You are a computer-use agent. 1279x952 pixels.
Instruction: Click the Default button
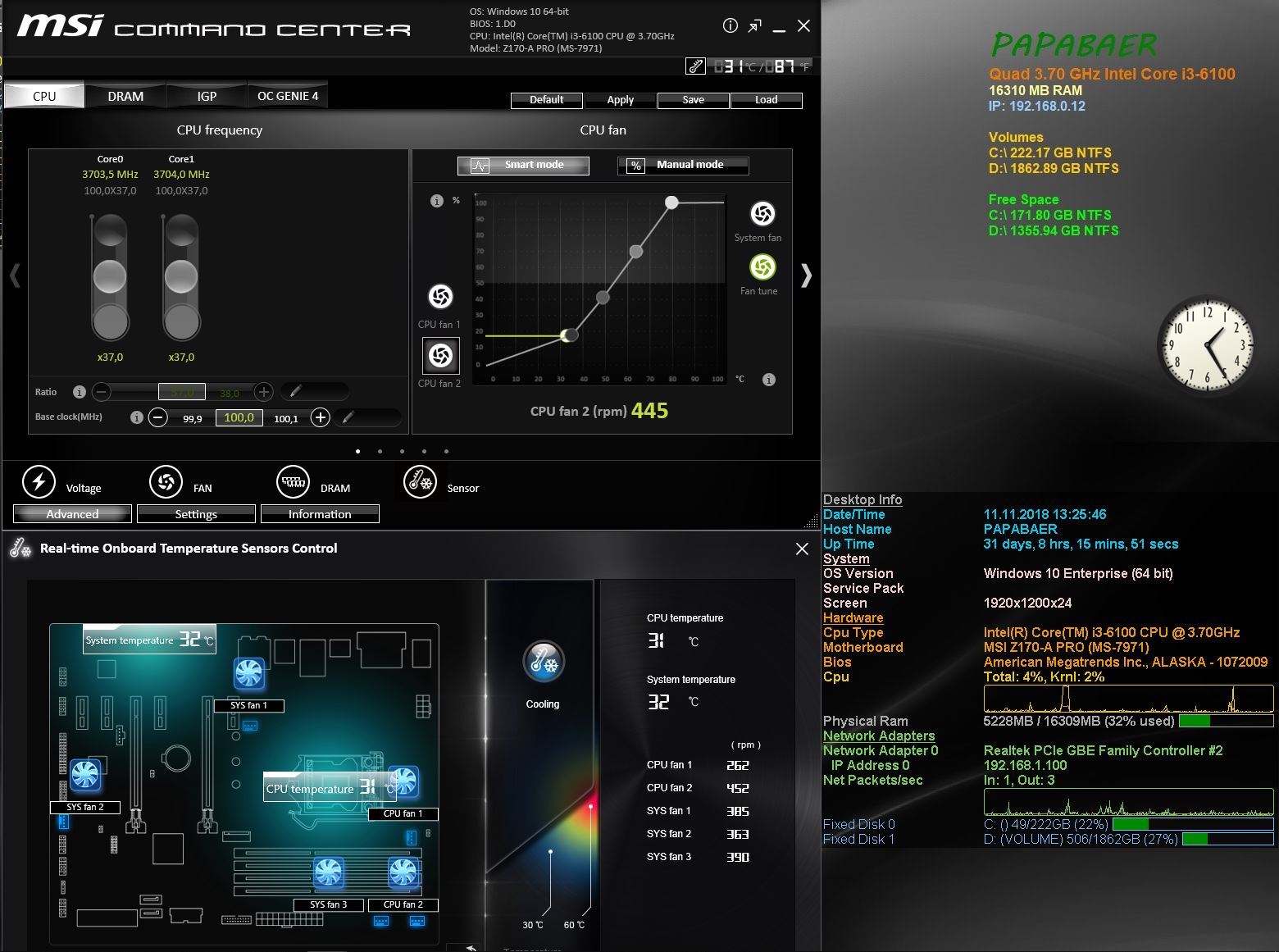[x=546, y=100]
